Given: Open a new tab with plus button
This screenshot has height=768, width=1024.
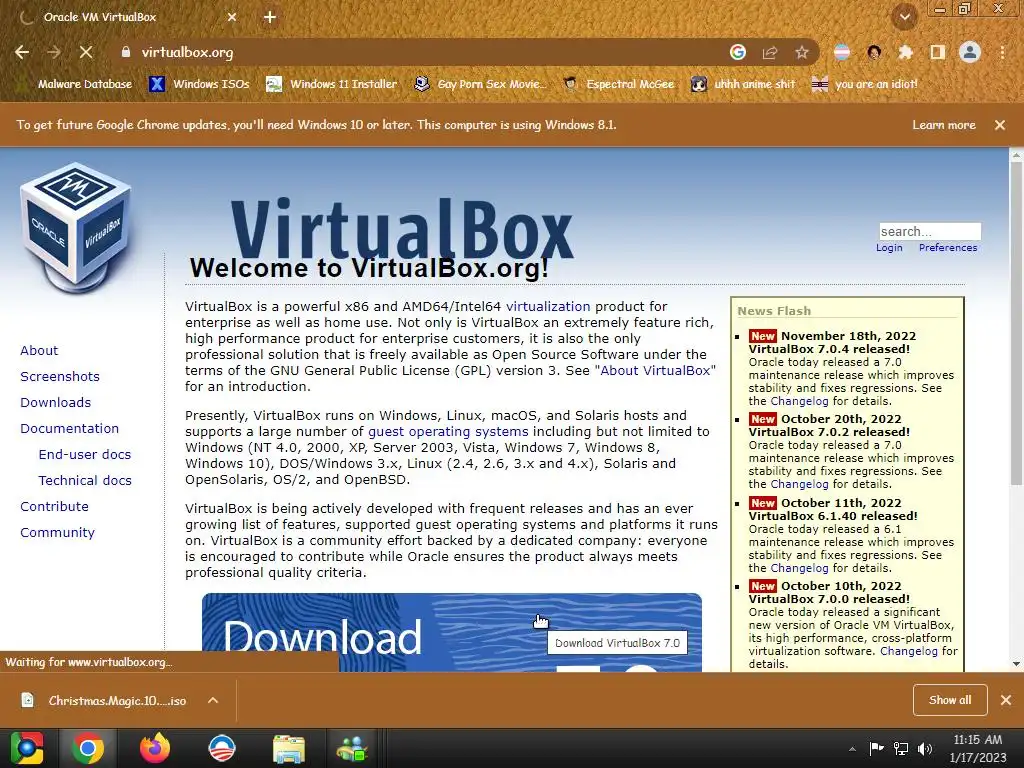Looking at the screenshot, I should click(x=270, y=18).
